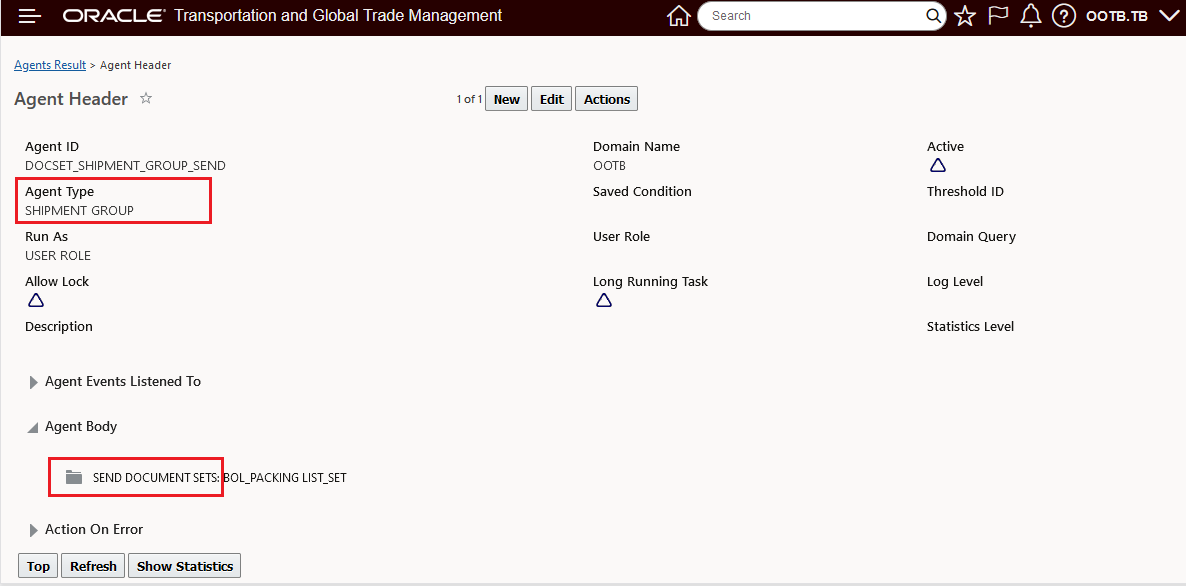Click the Agents Result breadcrumb link
Image resolution: width=1186 pixels, height=586 pixels.
tap(50, 65)
